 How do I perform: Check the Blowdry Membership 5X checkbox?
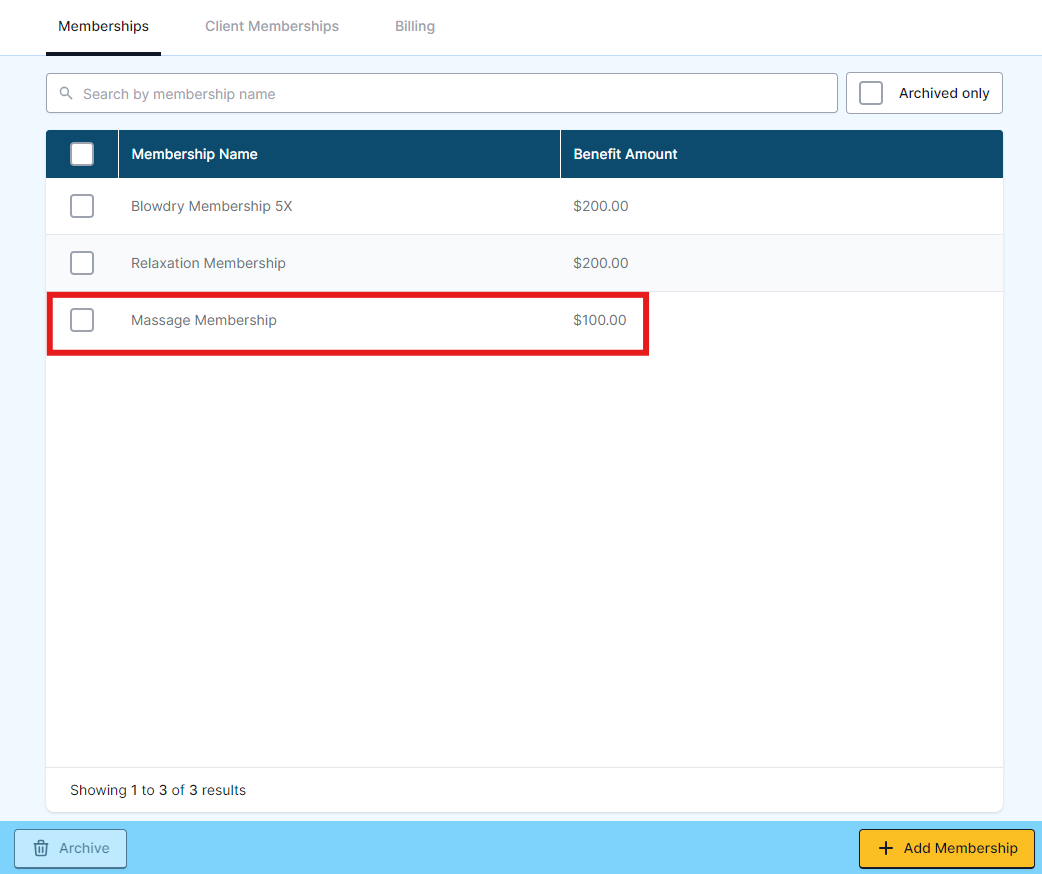[82, 206]
